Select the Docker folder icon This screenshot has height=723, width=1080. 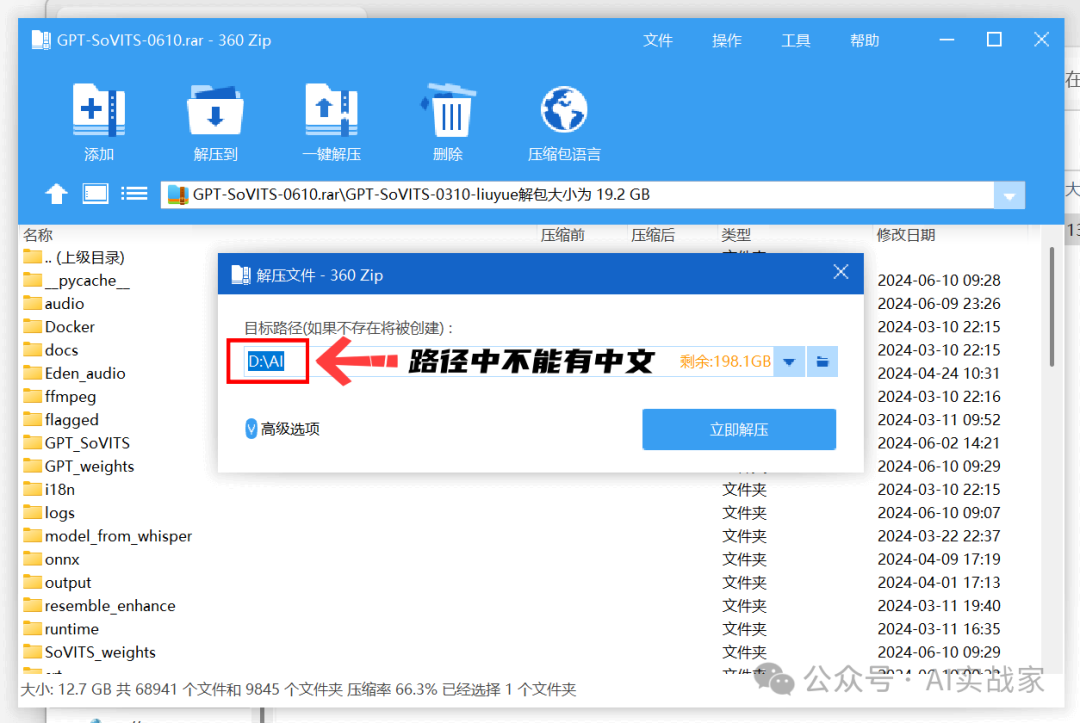32,326
